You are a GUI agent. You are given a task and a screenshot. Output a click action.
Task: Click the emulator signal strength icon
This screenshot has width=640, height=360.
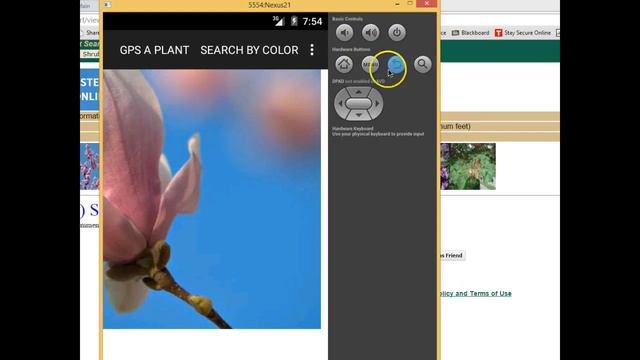pos(278,21)
